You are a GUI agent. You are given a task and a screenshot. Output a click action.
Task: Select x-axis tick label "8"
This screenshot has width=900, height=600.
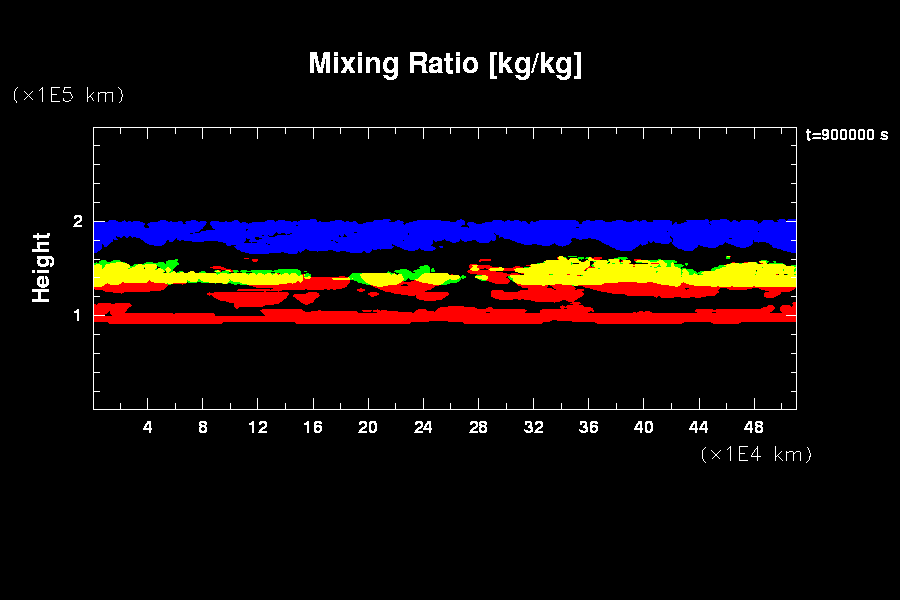(203, 427)
